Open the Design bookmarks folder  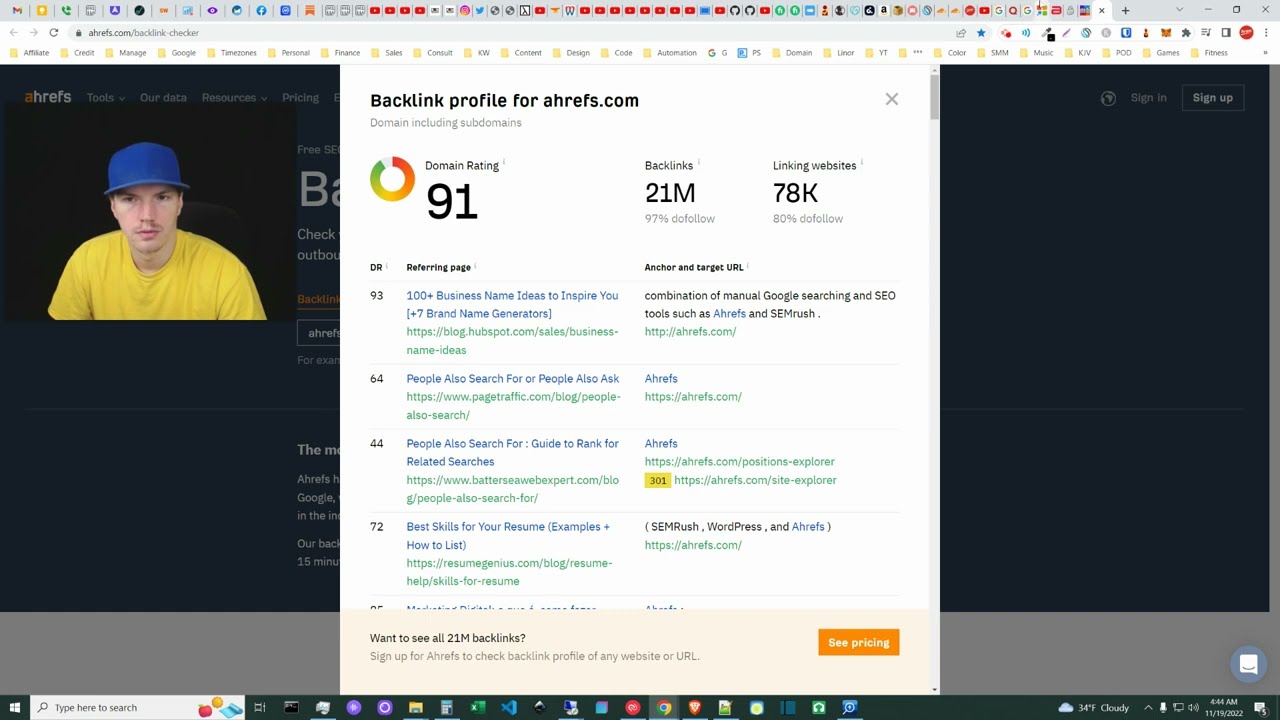(571, 53)
